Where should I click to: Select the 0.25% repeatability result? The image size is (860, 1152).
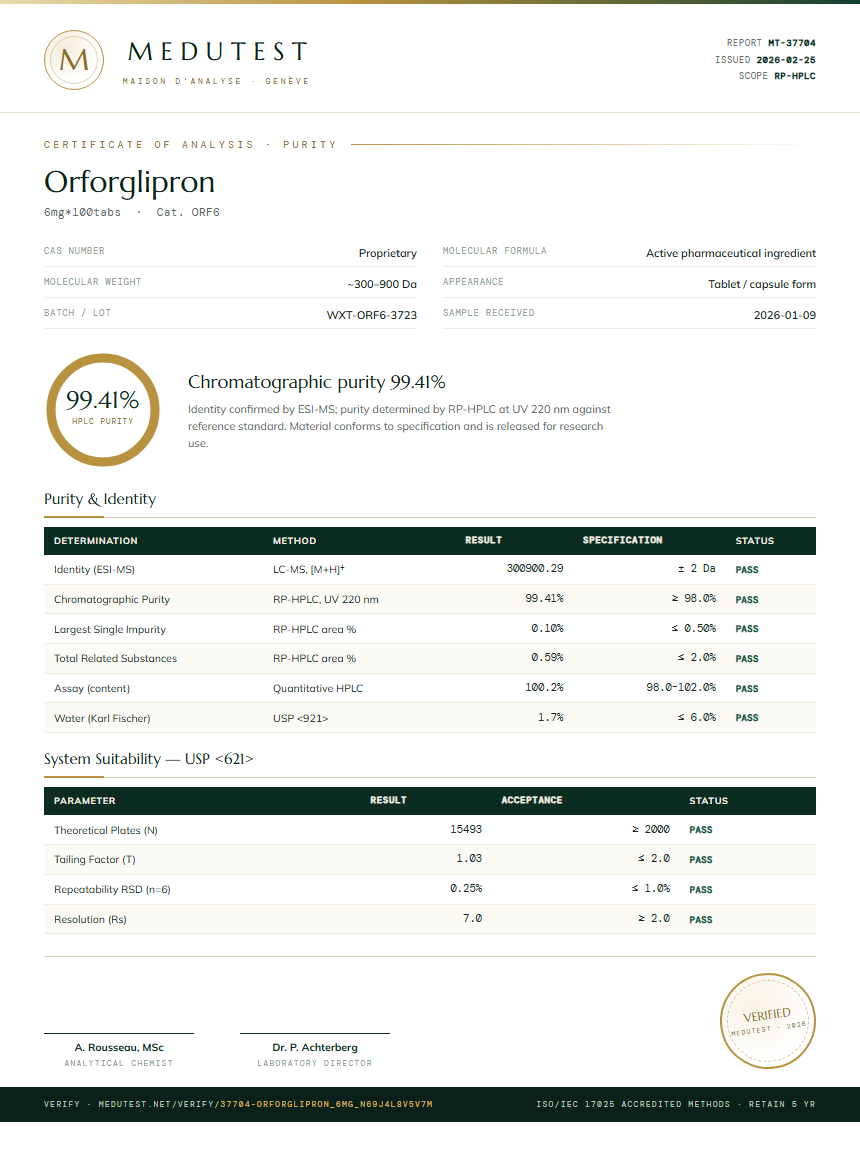466,889
